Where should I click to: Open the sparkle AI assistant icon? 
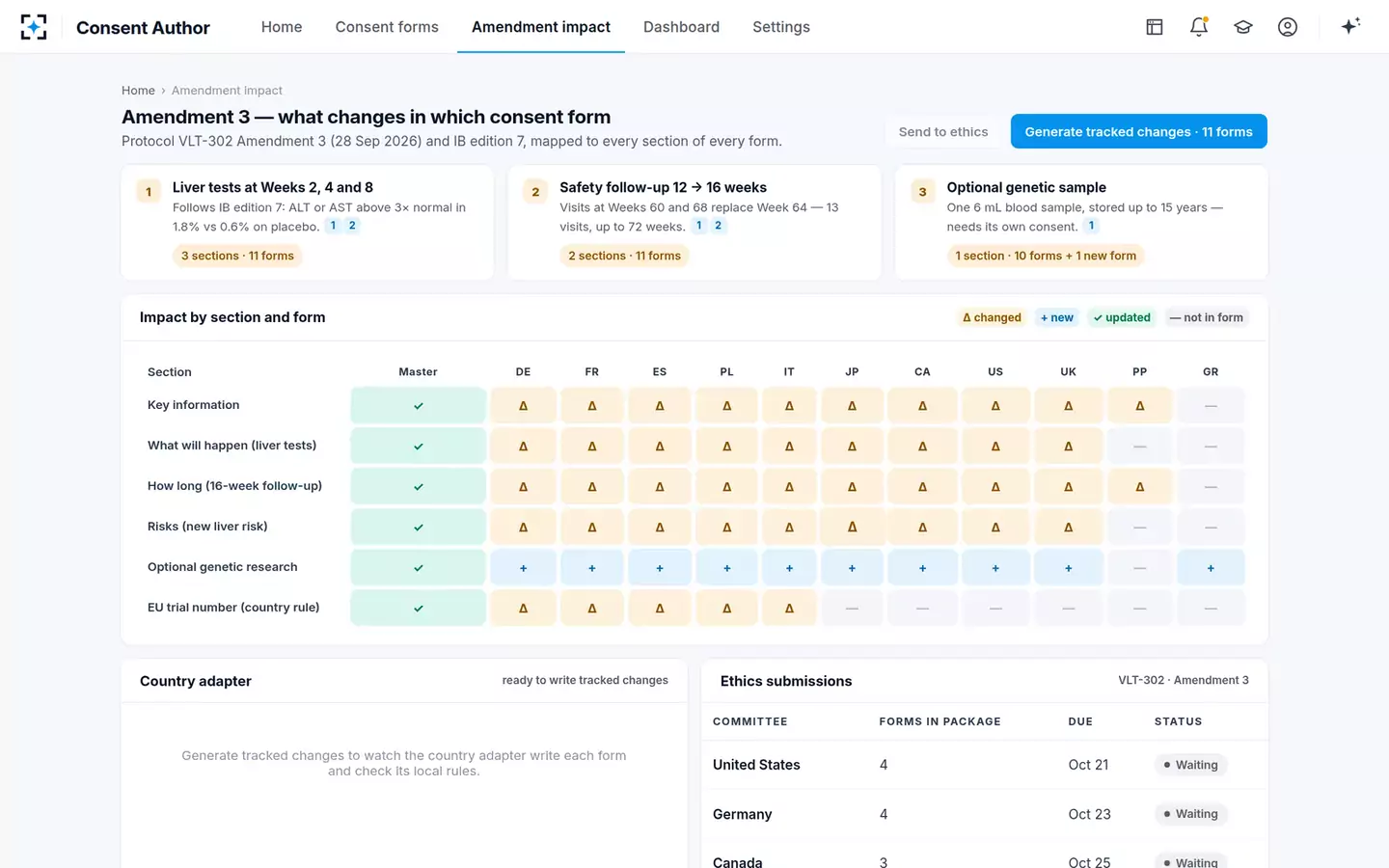(1350, 26)
